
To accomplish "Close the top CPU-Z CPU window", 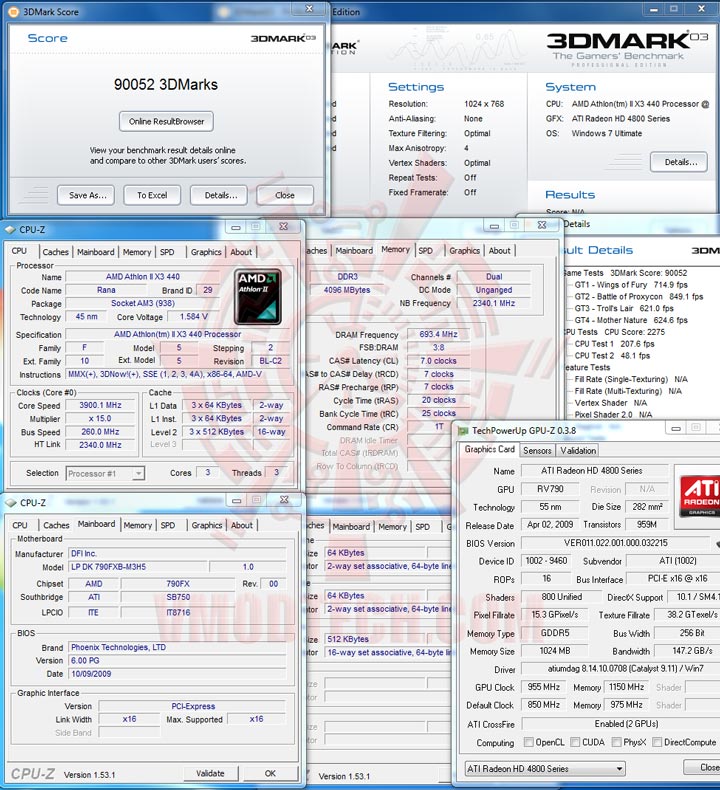I will [284, 227].
